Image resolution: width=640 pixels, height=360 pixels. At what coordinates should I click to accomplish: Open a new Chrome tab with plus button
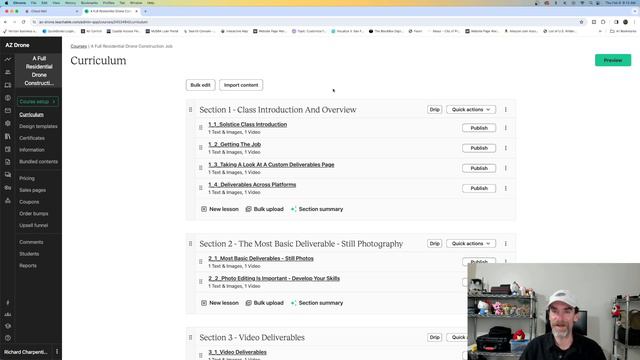[x=145, y=11]
